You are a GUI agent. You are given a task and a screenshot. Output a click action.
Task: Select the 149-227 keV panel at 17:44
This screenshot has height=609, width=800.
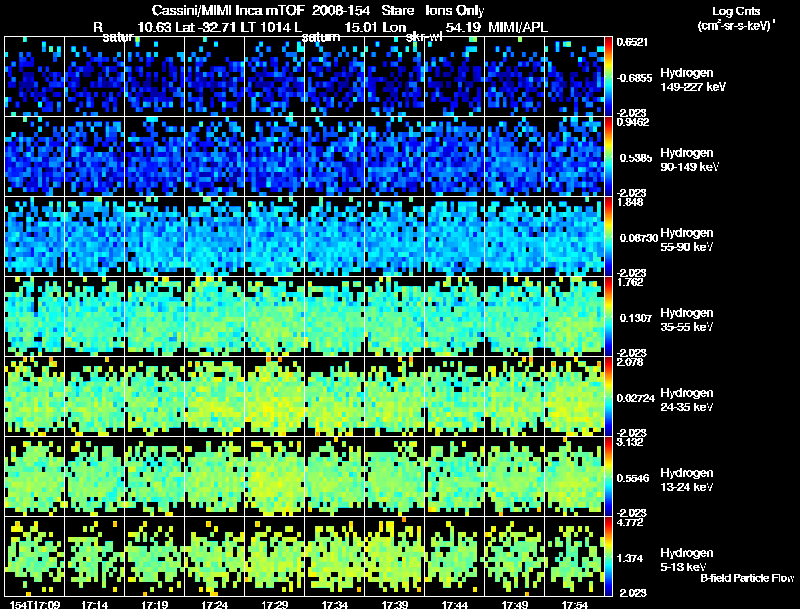coord(455,77)
